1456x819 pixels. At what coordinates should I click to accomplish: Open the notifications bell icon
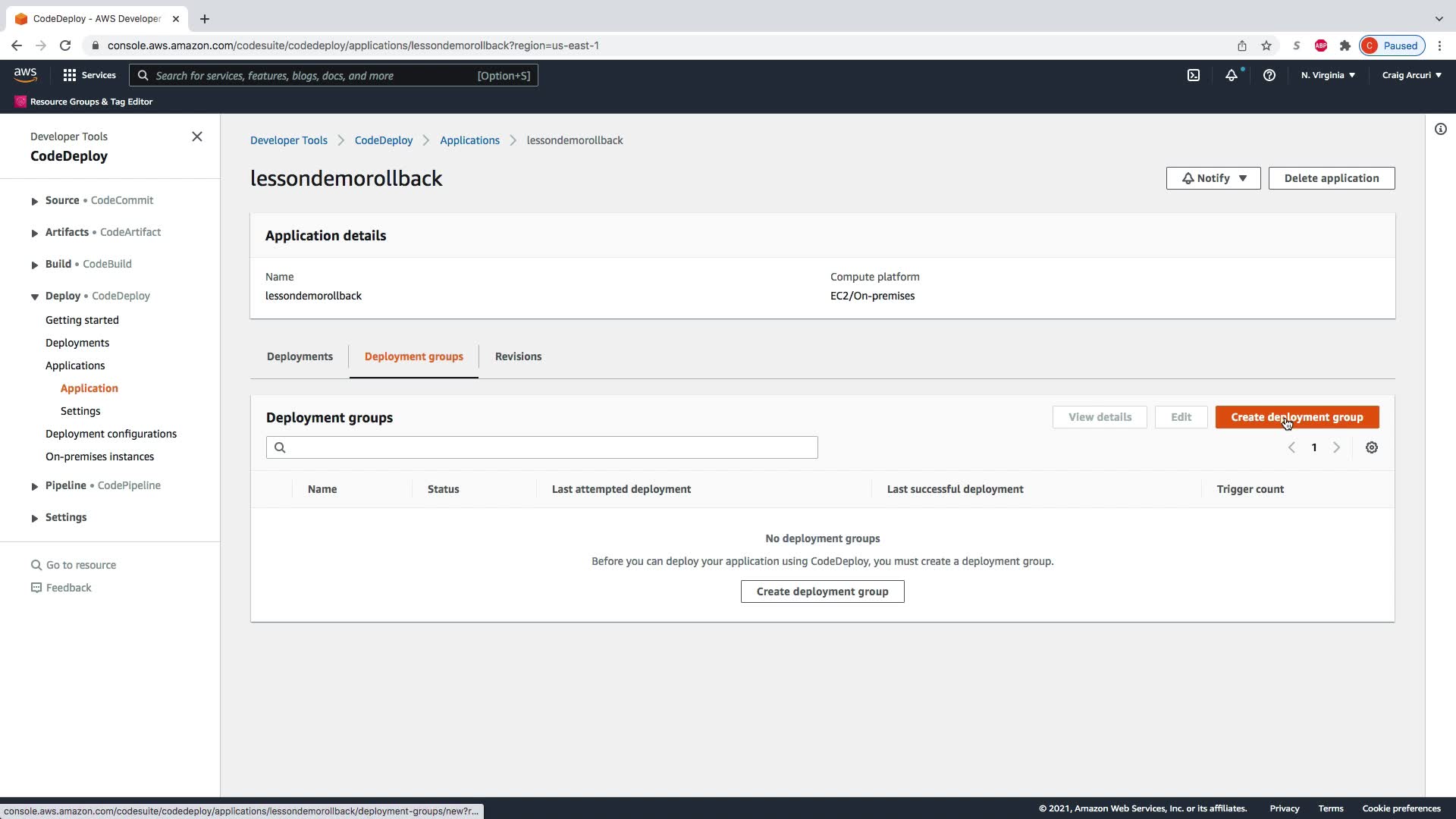pyautogui.click(x=1231, y=75)
